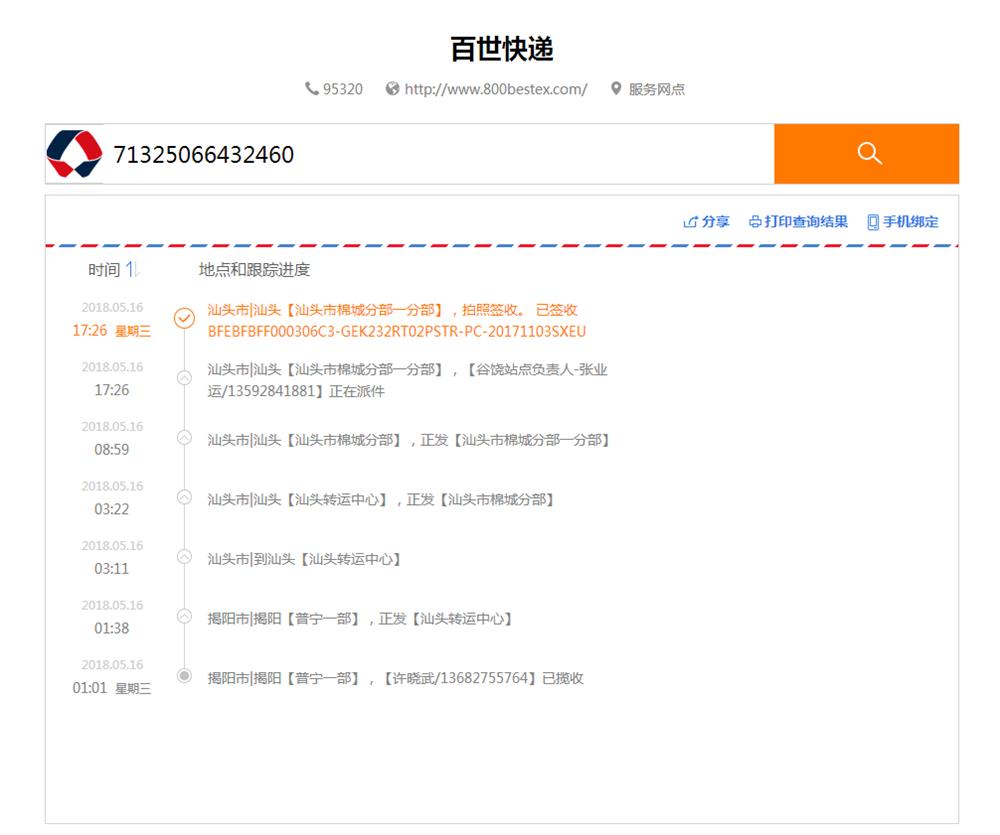Viewport: 1000px width, 835px height.
Task: Click the 百世快递 page title
Action: coord(502,49)
